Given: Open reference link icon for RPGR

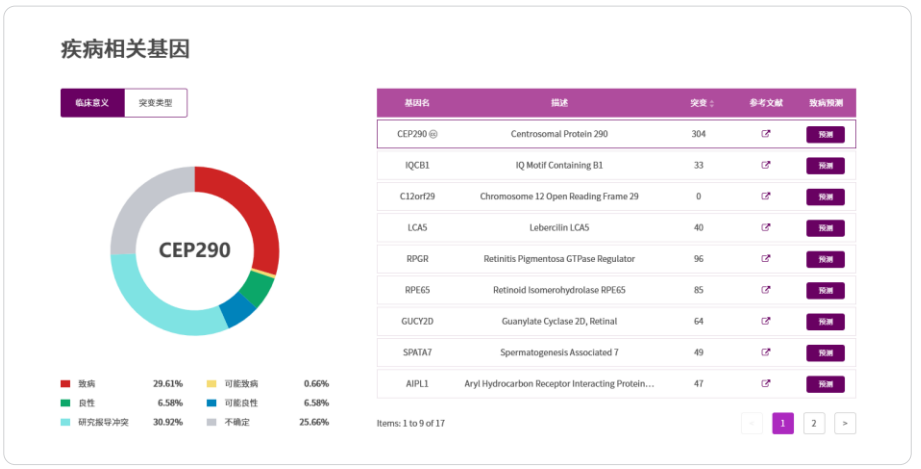Looking at the screenshot, I should (x=766, y=259).
